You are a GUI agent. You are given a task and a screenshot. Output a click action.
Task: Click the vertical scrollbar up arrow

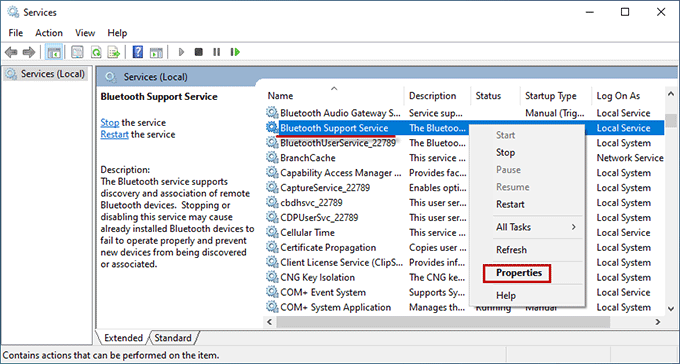670,94
